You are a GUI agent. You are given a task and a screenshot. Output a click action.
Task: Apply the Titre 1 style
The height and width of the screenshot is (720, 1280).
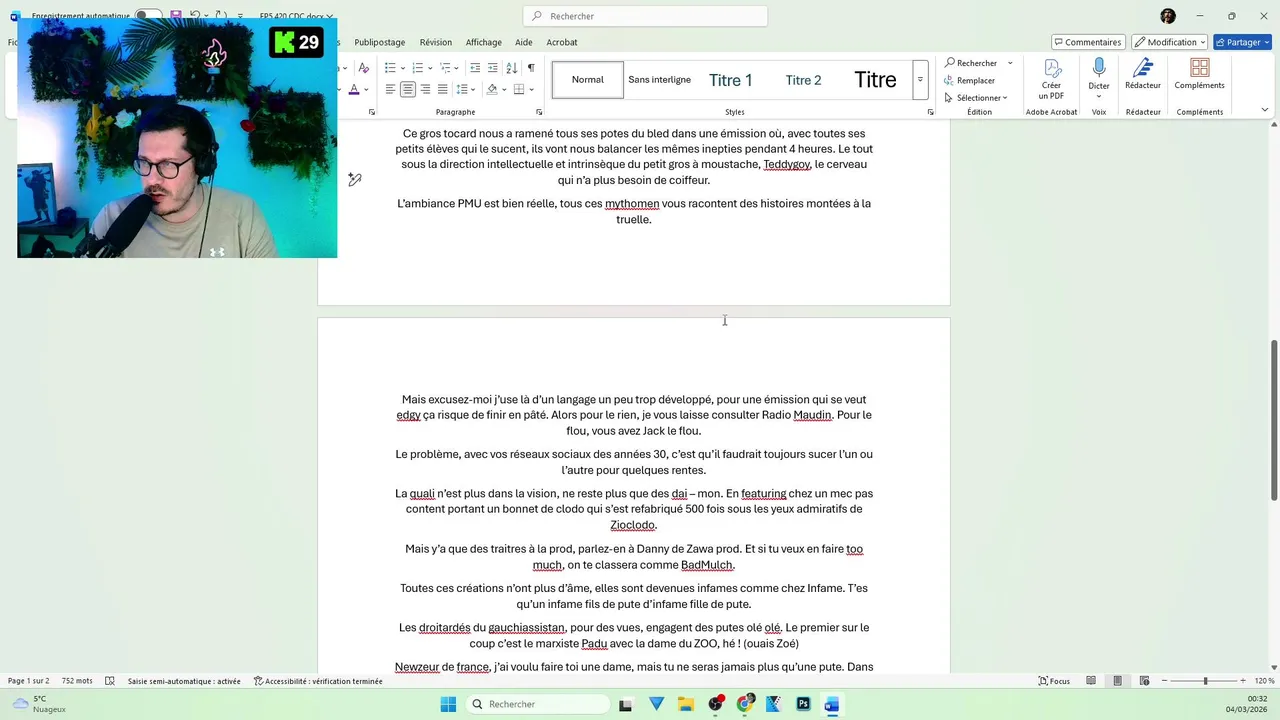pyautogui.click(x=731, y=80)
